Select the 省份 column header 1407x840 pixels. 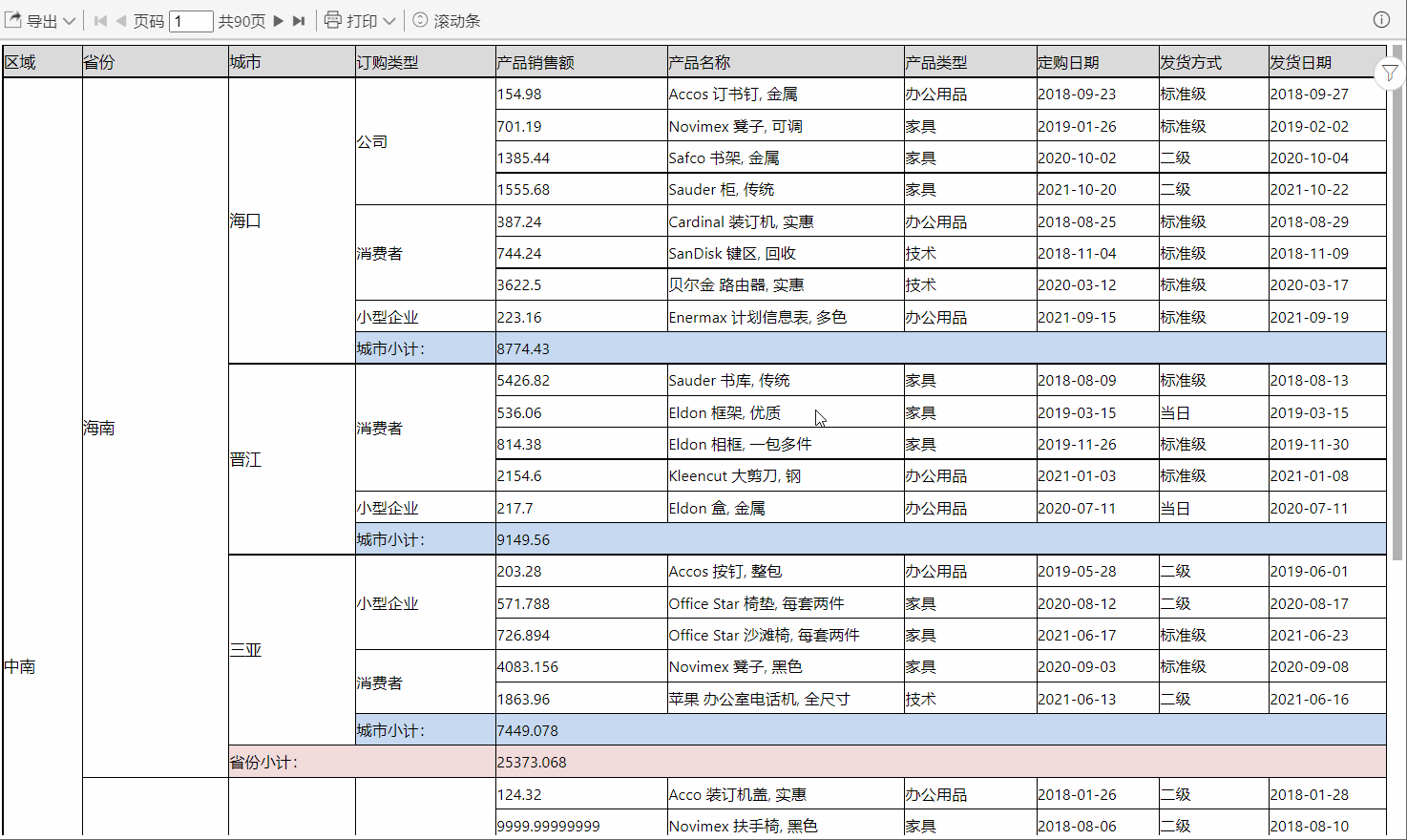tap(156, 62)
